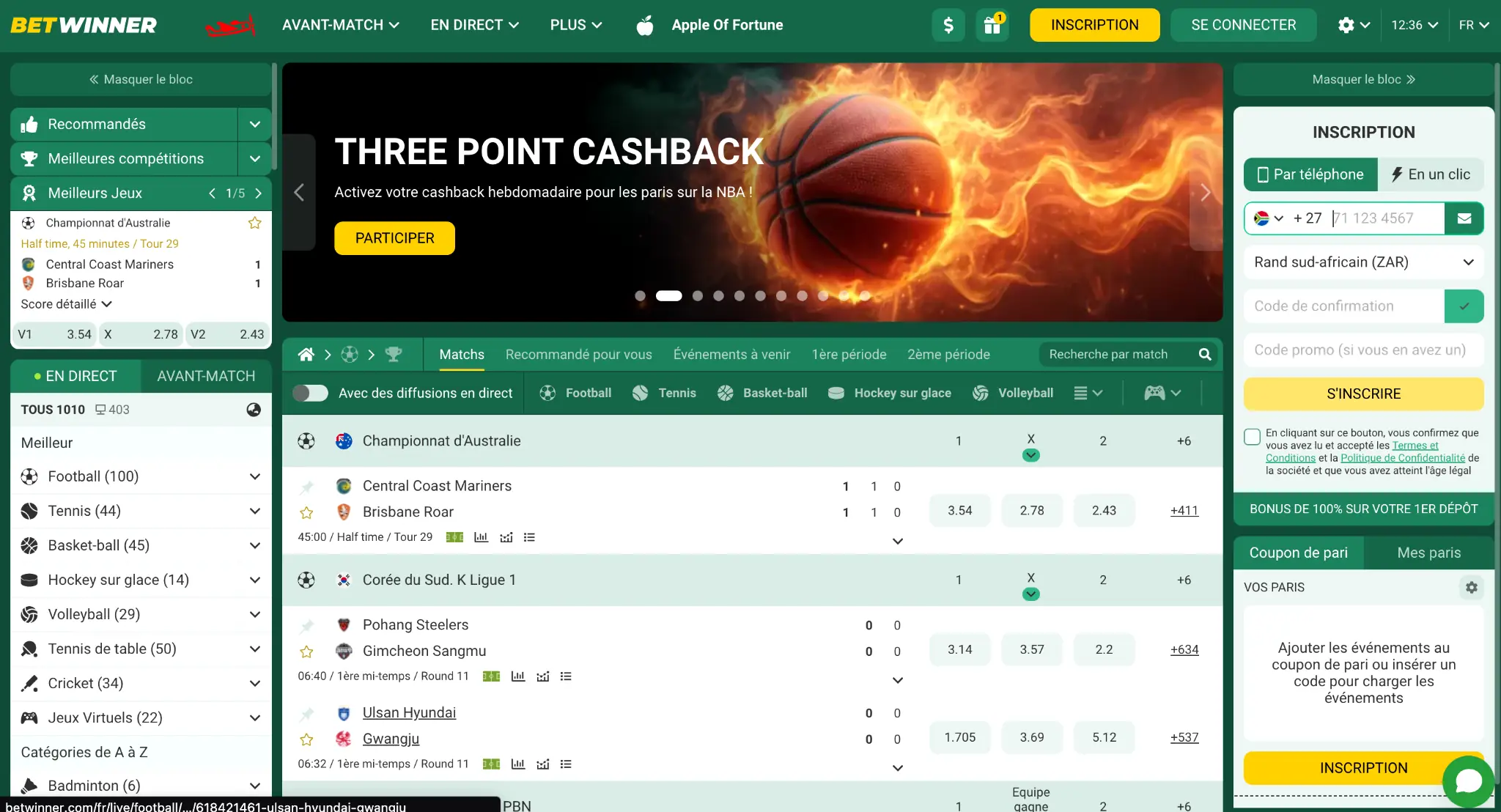This screenshot has height=812, width=1501.
Task: Select En un clic registration tab
Action: tap(1431, 174)
